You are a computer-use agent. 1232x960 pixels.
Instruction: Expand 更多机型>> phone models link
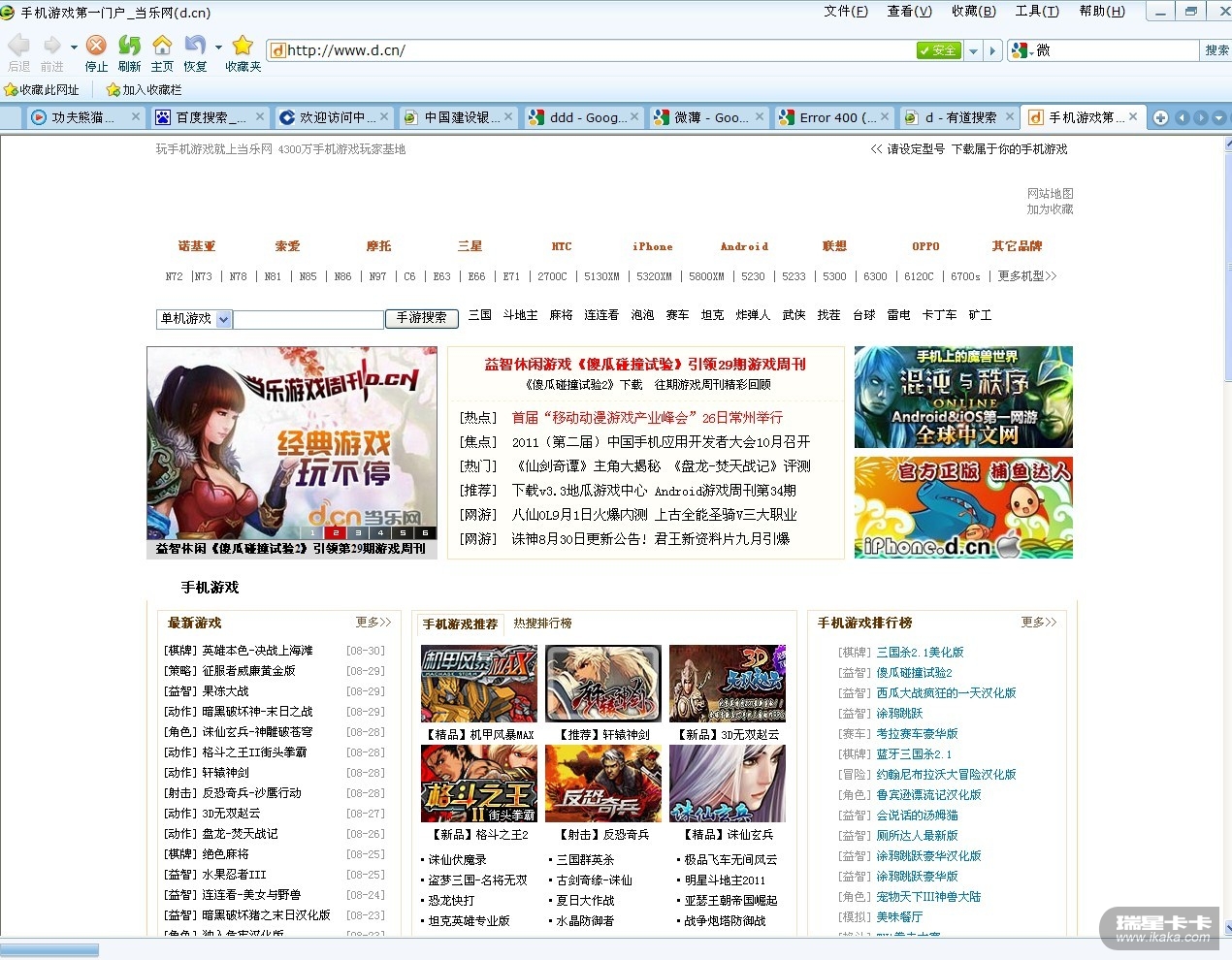(x=1027, y=276)
